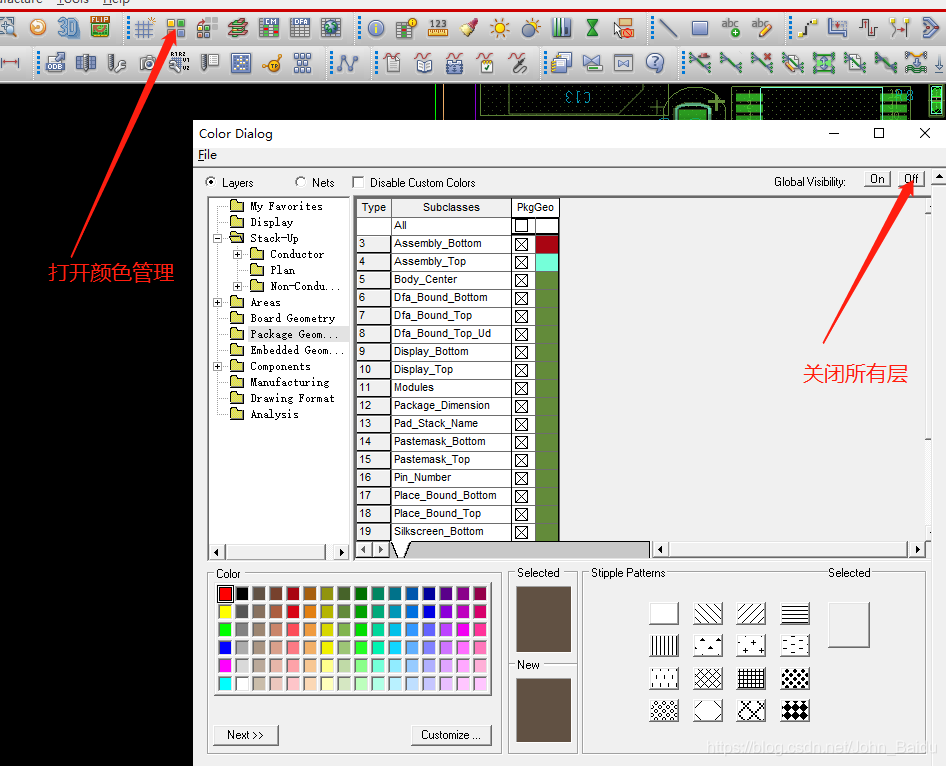Click the edit text abc pencil icon

click(x=761, y=28)
